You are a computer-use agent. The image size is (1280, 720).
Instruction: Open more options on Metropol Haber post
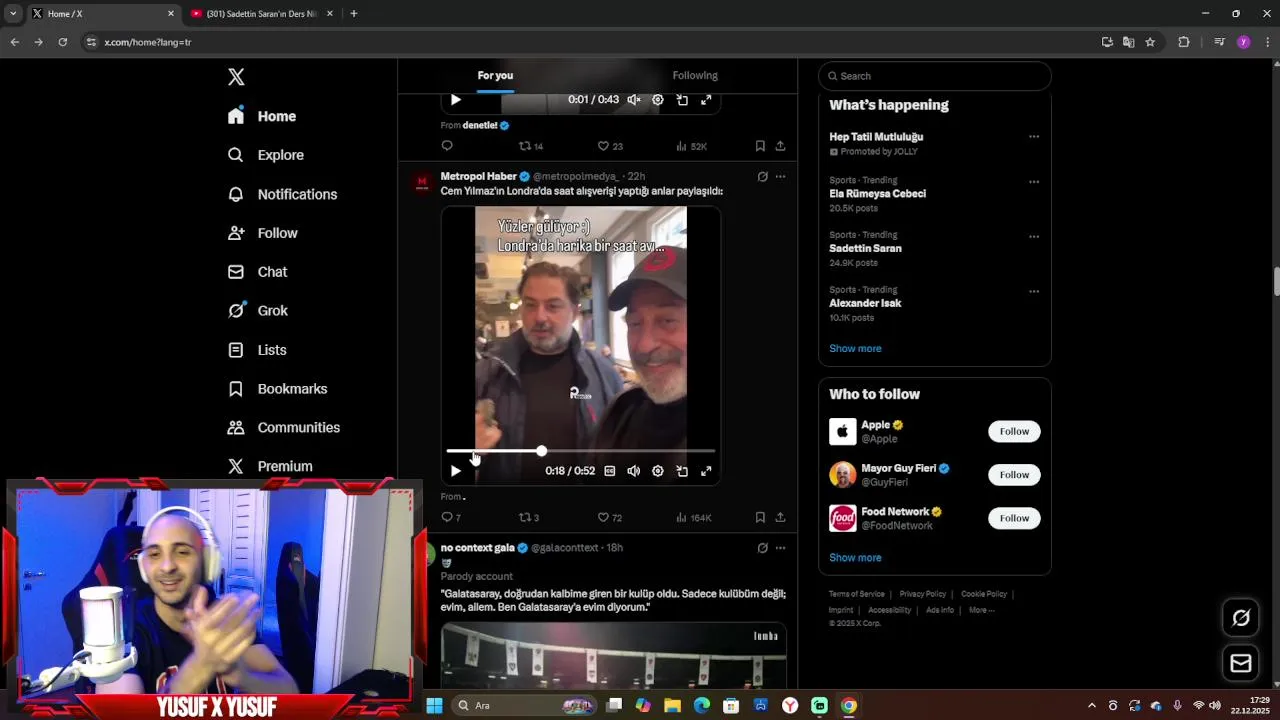pyautogui.click(x=780, y=177)
